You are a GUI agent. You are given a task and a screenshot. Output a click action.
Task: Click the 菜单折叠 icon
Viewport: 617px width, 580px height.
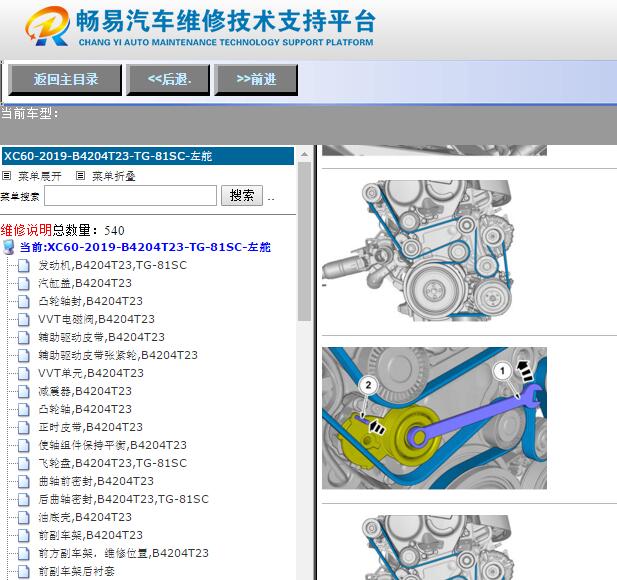80,175
